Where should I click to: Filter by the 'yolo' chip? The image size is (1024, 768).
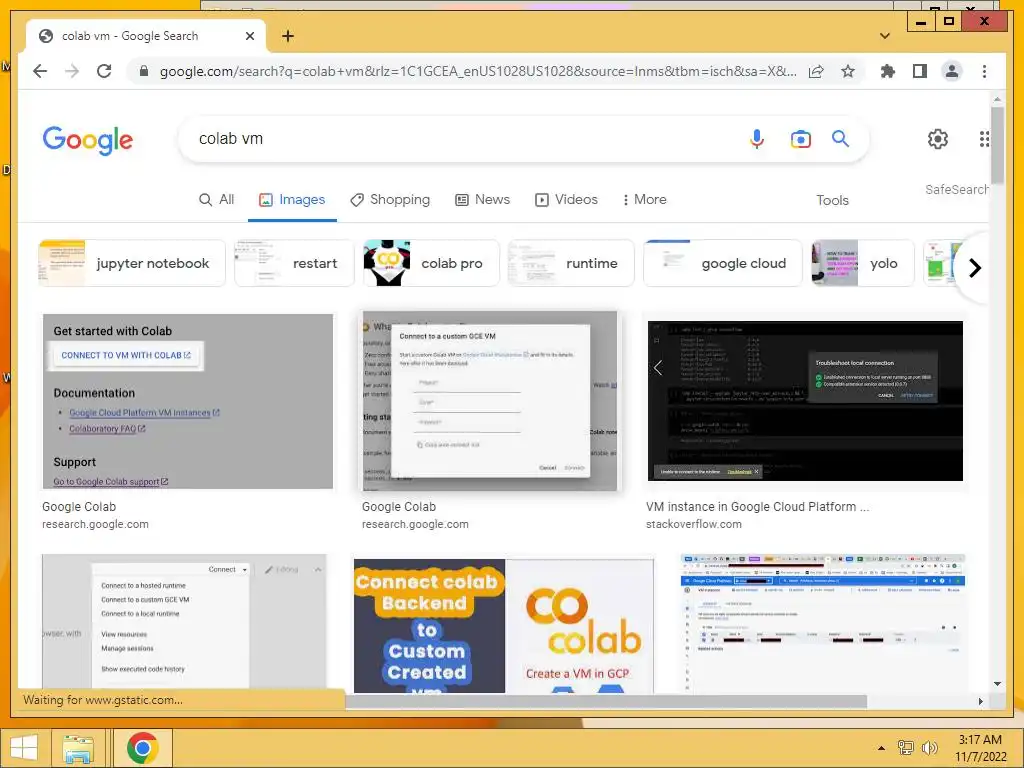pyautogui.click(x=862, y=263)
